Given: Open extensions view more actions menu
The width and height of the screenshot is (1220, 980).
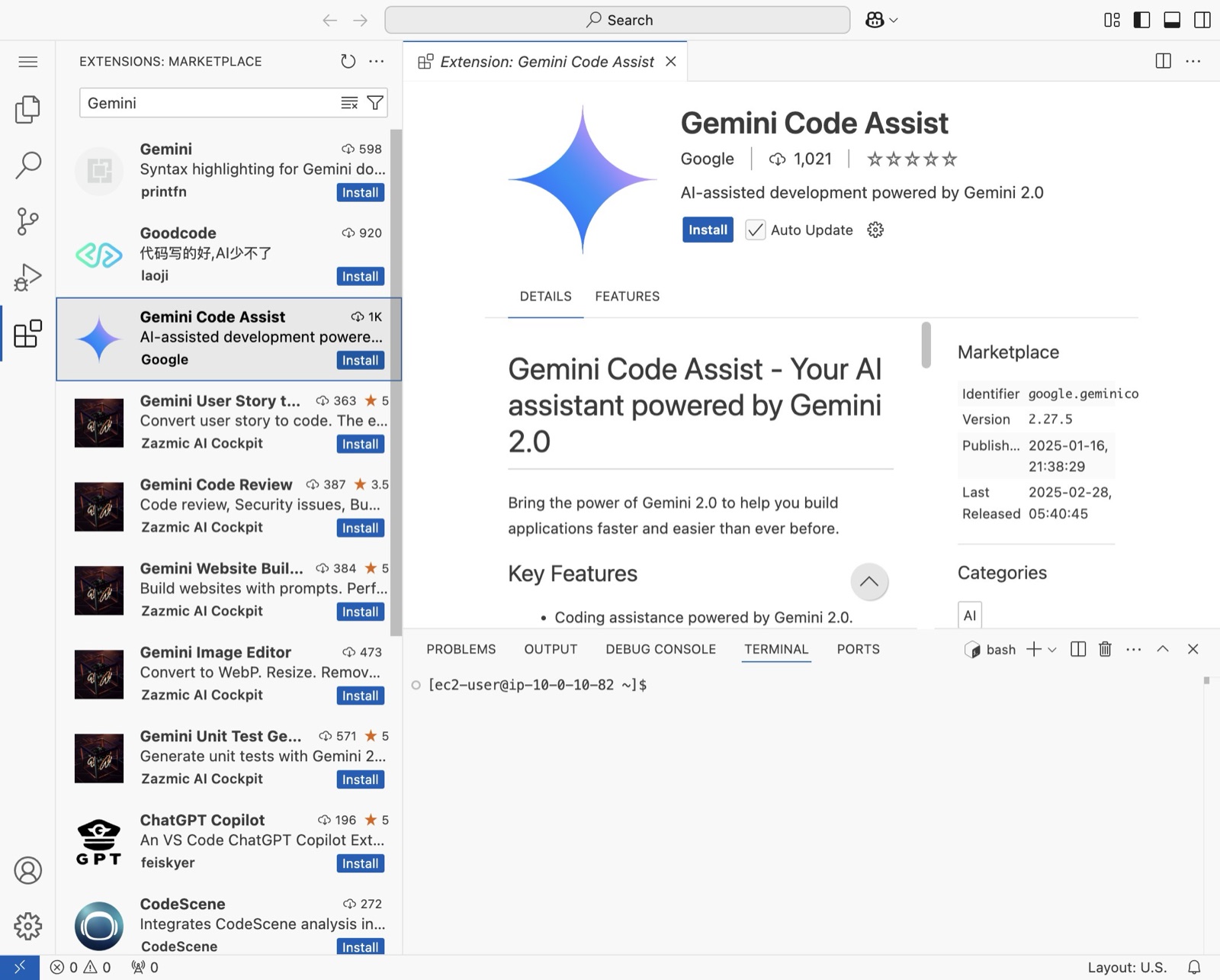Looking at the screenshot, I should click(x=377, y=61).
